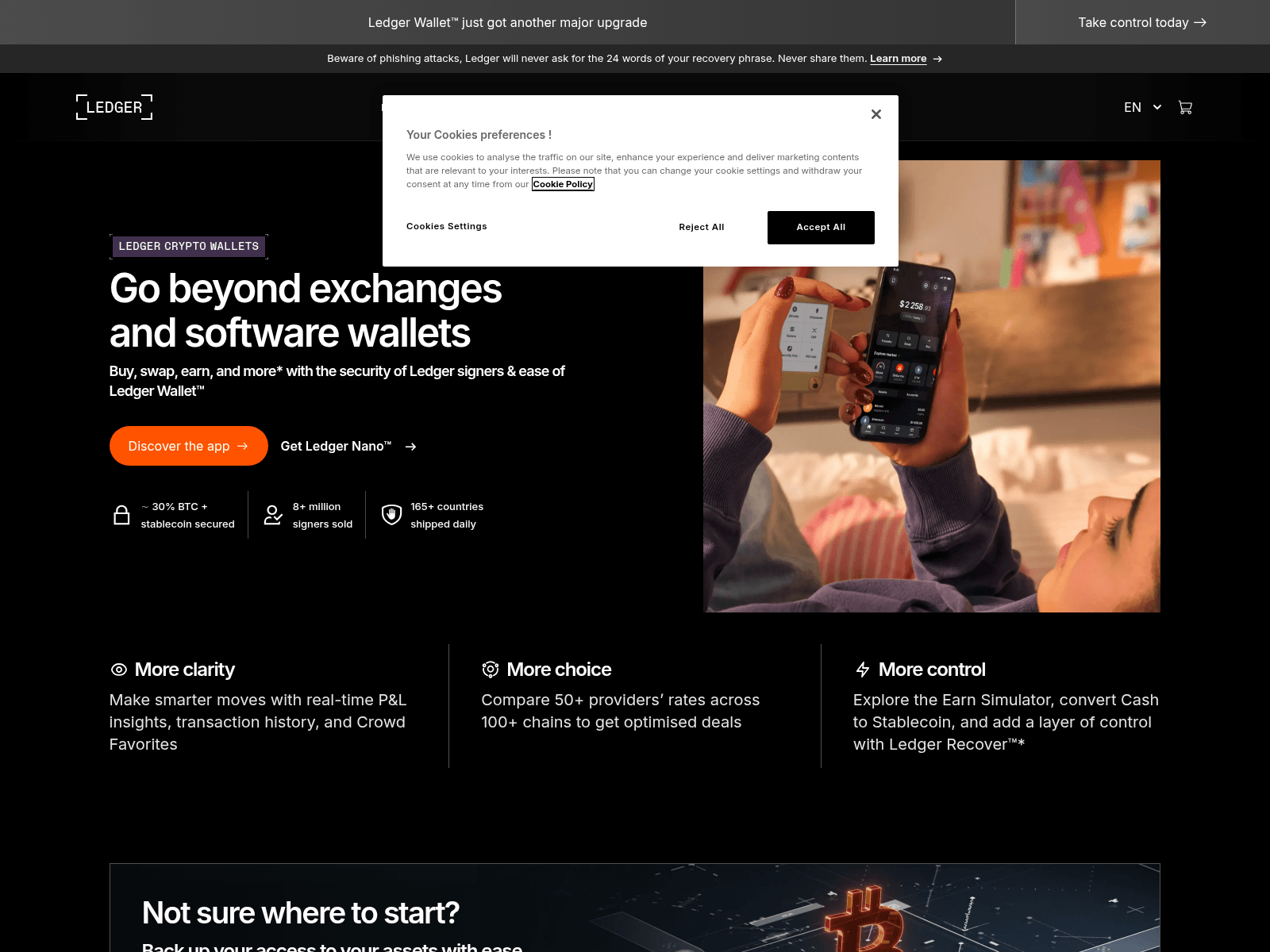Click Get Ledger Nano link
This screenshot has height=952, width=1270.
tap(348, 447)
